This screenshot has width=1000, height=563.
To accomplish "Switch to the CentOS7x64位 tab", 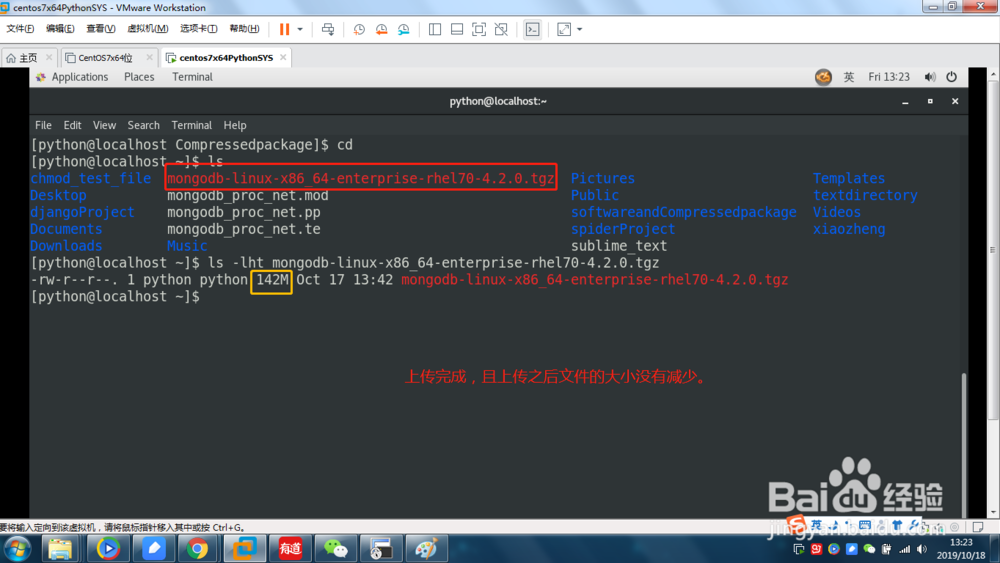I will click(x=105, y=58).
